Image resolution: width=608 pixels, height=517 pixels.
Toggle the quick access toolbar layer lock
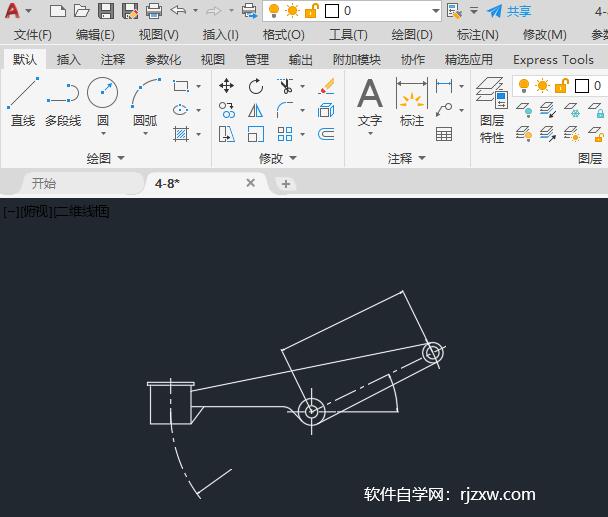tap(311, 11)
